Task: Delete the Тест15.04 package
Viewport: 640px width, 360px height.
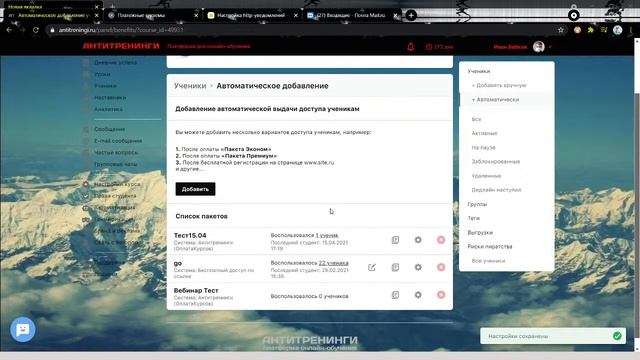Action: 441,240
